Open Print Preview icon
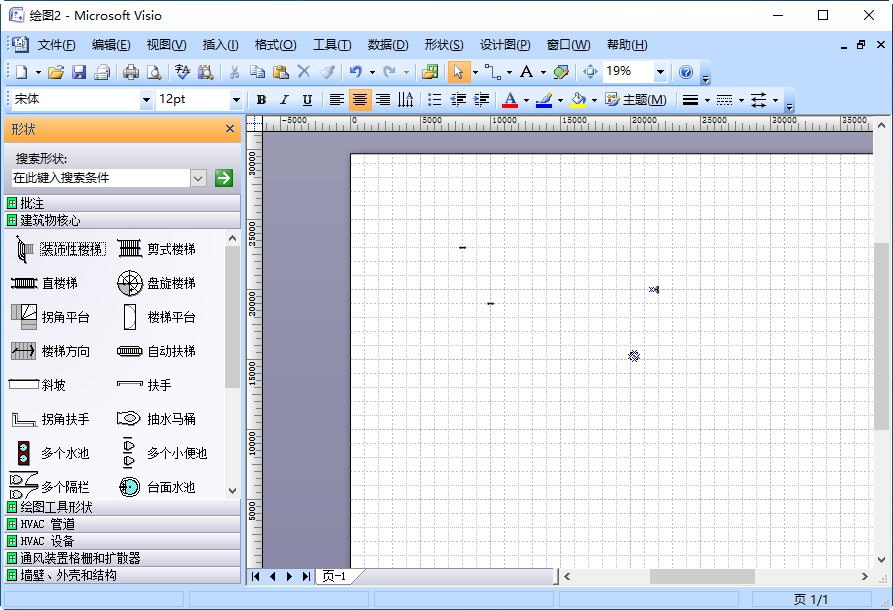Viewport: 893px width, 610px height. click(154, 72)
